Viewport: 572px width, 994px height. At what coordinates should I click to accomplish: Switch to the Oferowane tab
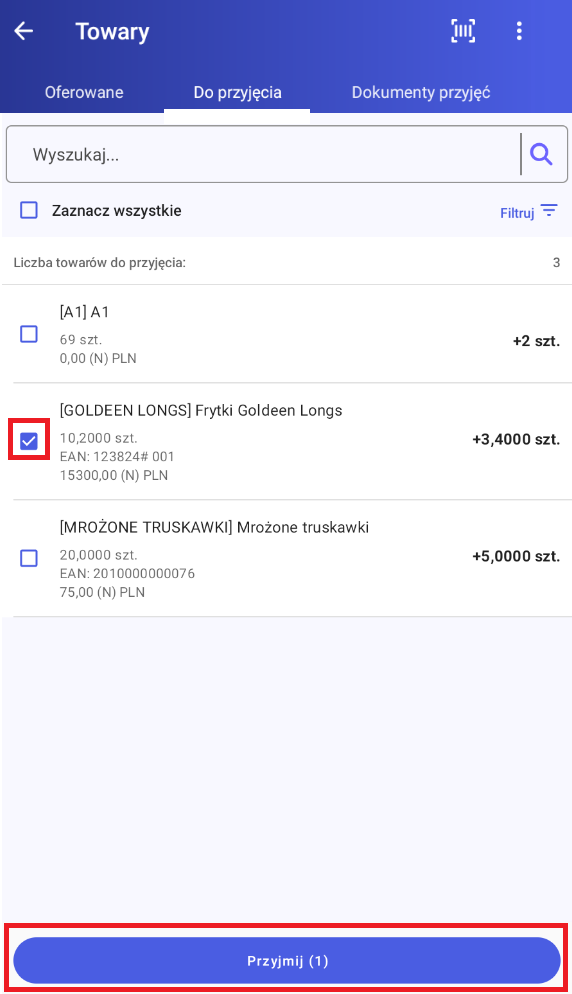point(84,93)
